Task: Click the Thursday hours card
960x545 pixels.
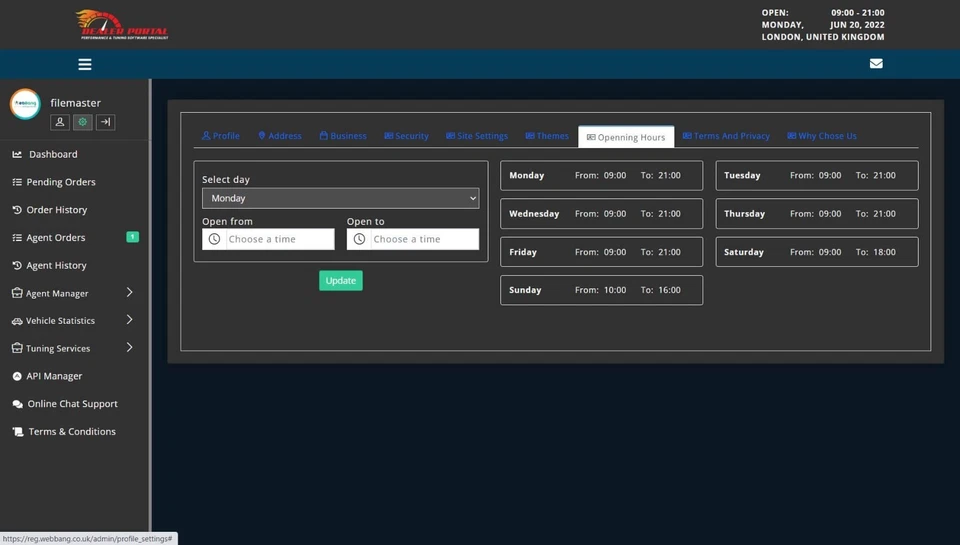Action: click(x=817, y=214)
